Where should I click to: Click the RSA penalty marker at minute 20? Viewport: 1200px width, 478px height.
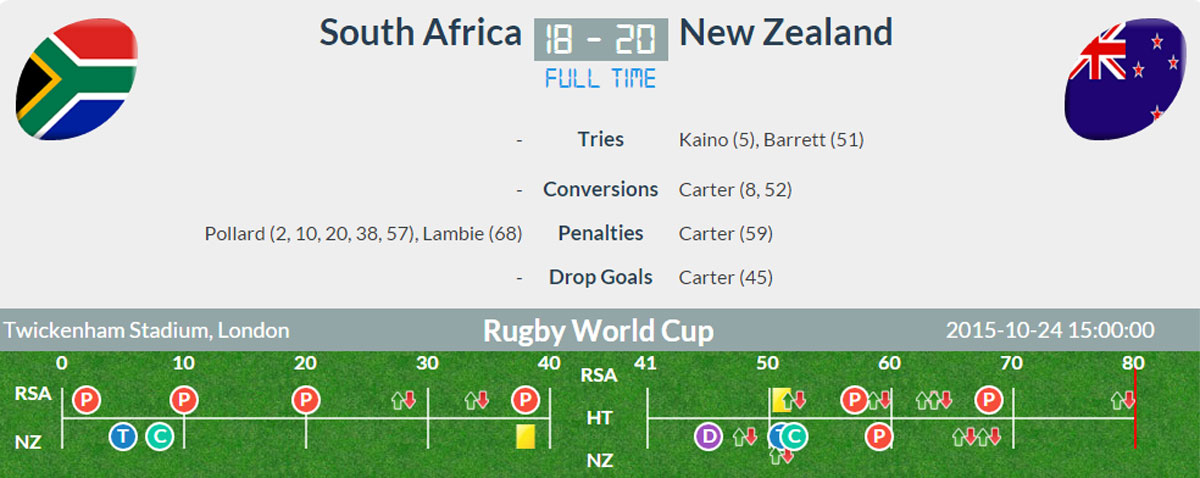tap(305, 401)
